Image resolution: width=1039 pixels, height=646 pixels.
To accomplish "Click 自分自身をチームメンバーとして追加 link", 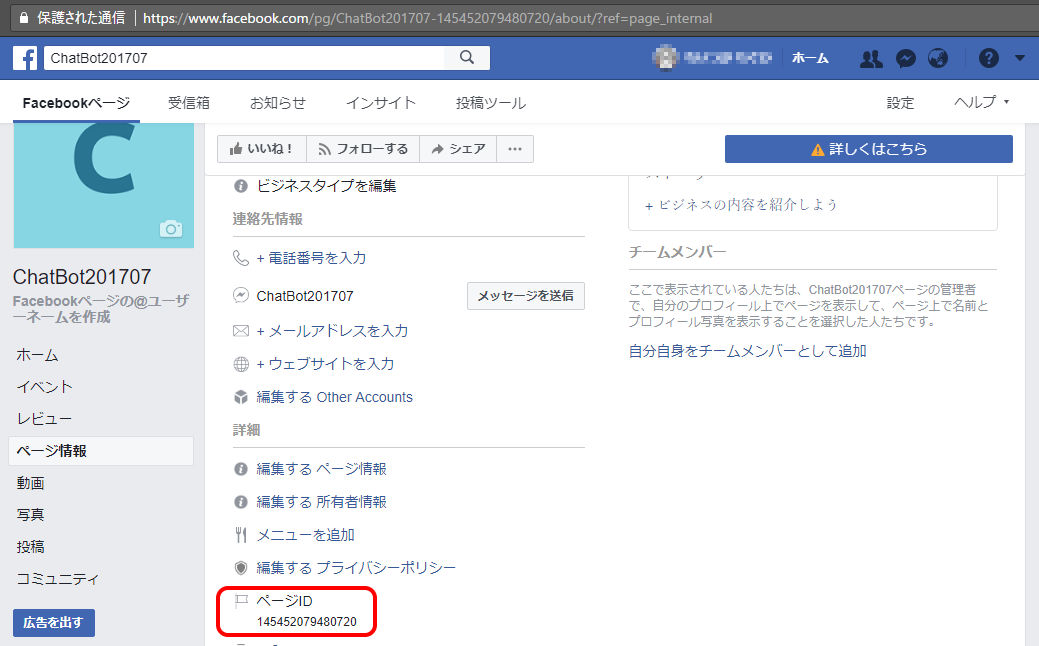I will (x=747, y=351).
